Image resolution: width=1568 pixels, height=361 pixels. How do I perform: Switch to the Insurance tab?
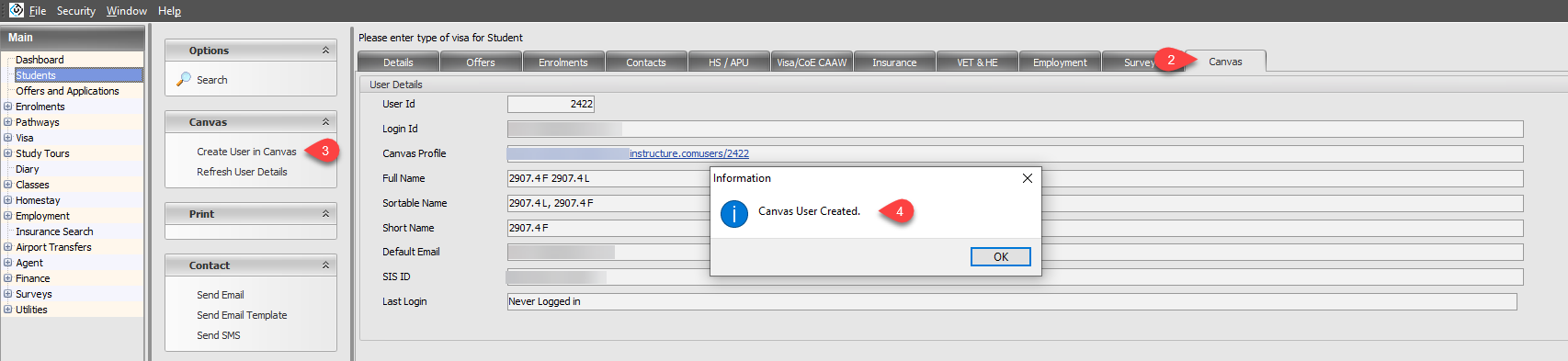894,62
